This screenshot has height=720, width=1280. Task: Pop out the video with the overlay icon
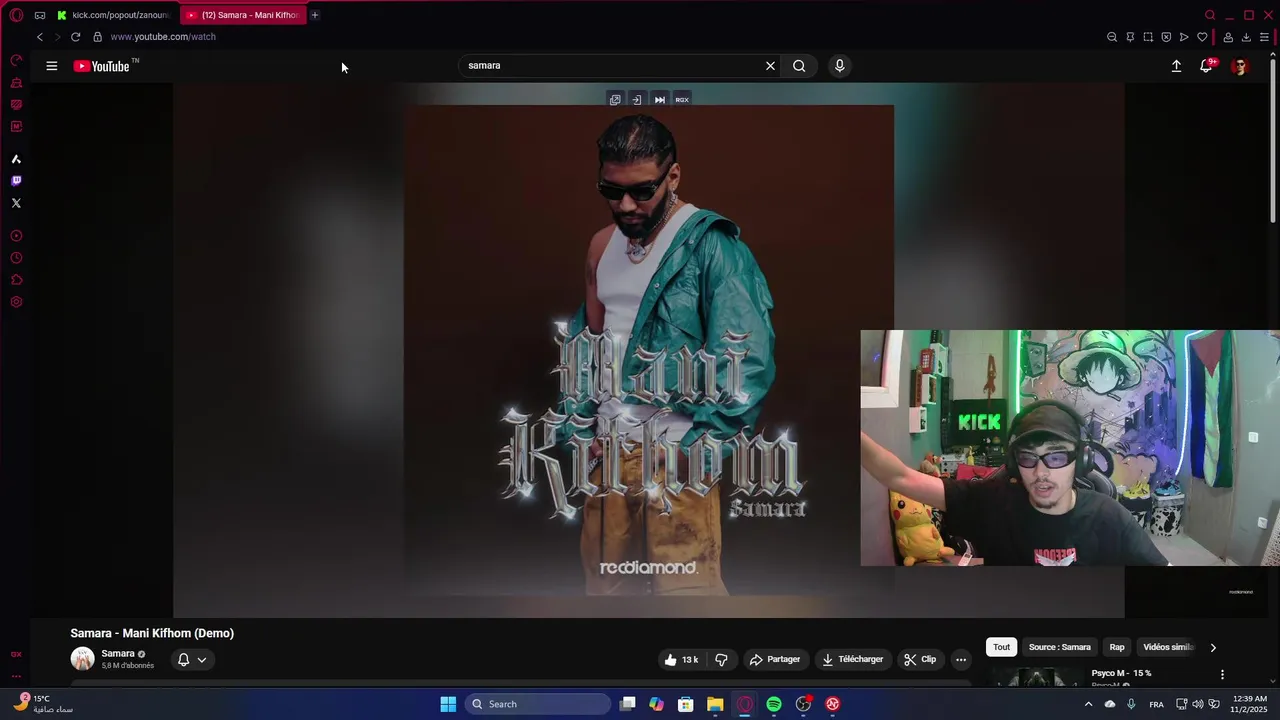click(x=615, y=100)
